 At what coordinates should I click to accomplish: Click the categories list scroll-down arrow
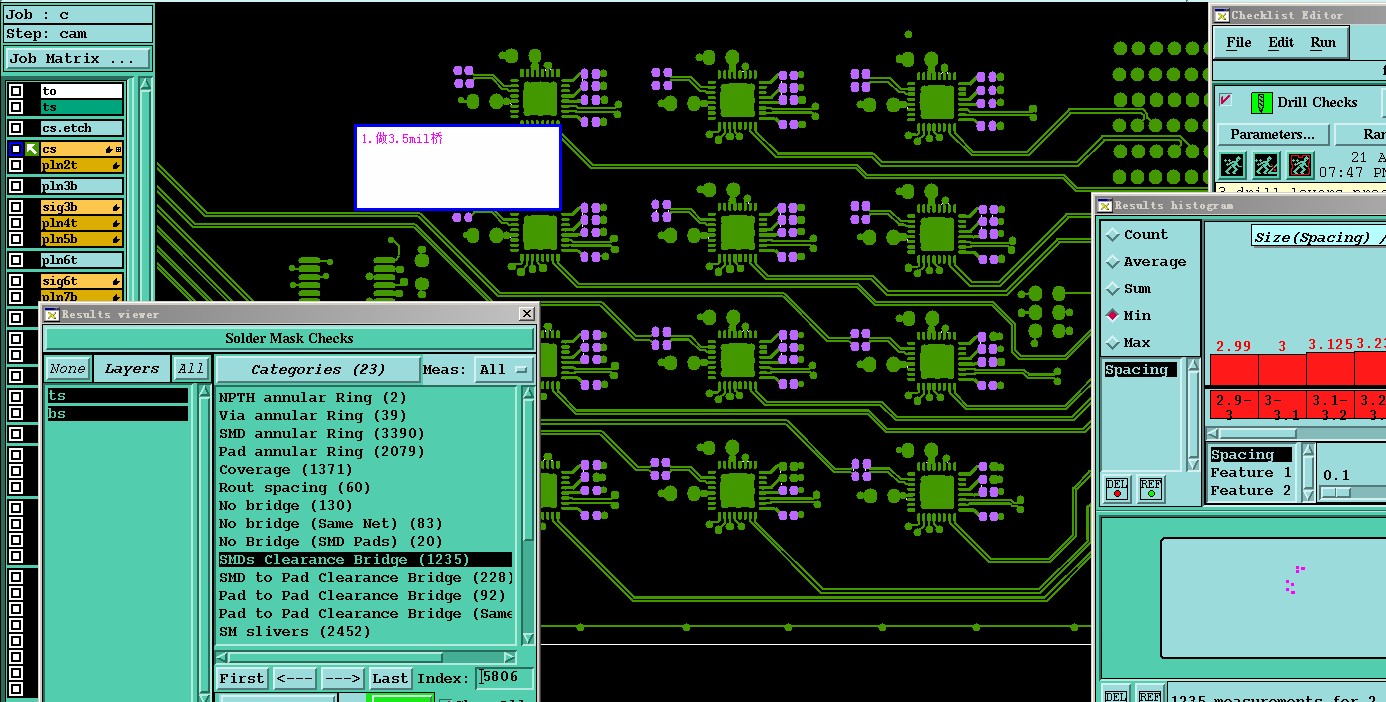point(528,638)
